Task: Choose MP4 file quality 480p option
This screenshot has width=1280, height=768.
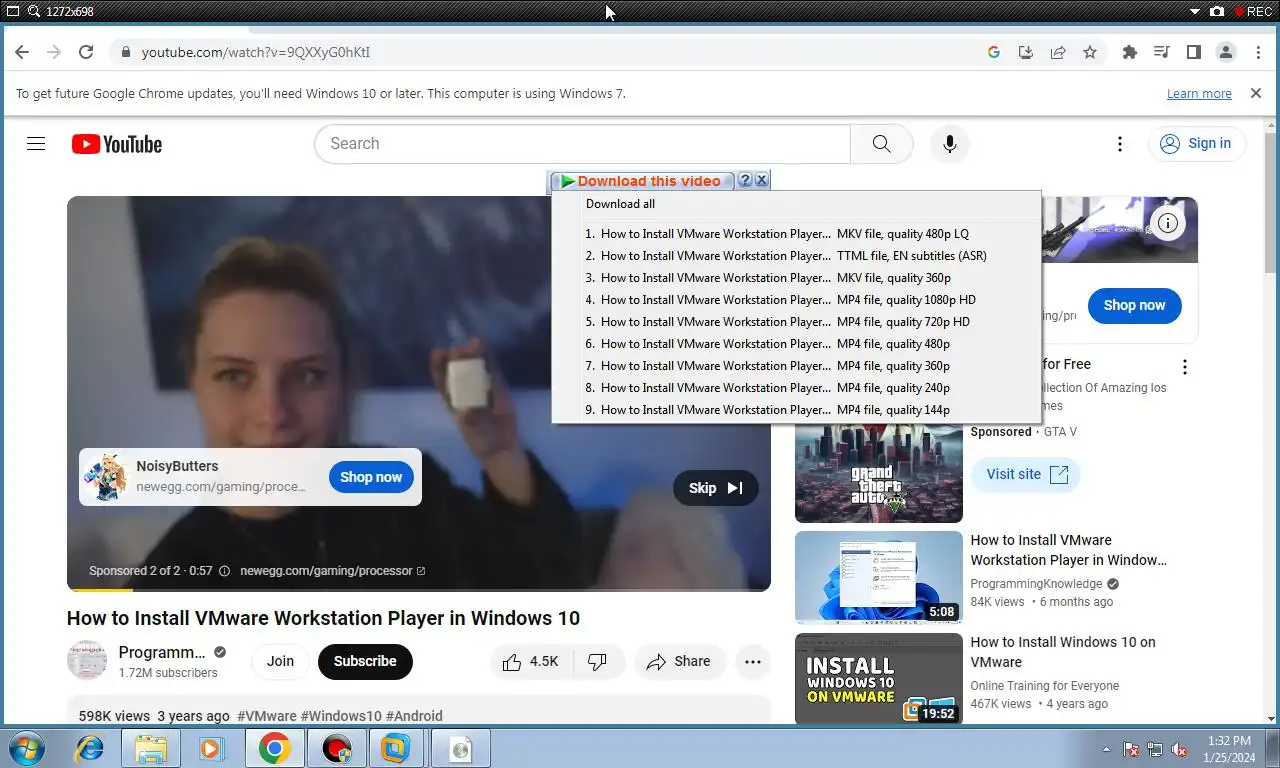Action: [796, 344]
